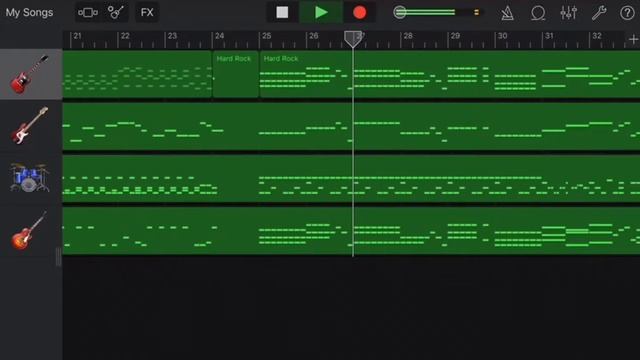Image resolution: width=640 pixels, height=360 pixels.
Task: Open song settings wrench icon
Action: pyautogui.click(x=599, y=13)
